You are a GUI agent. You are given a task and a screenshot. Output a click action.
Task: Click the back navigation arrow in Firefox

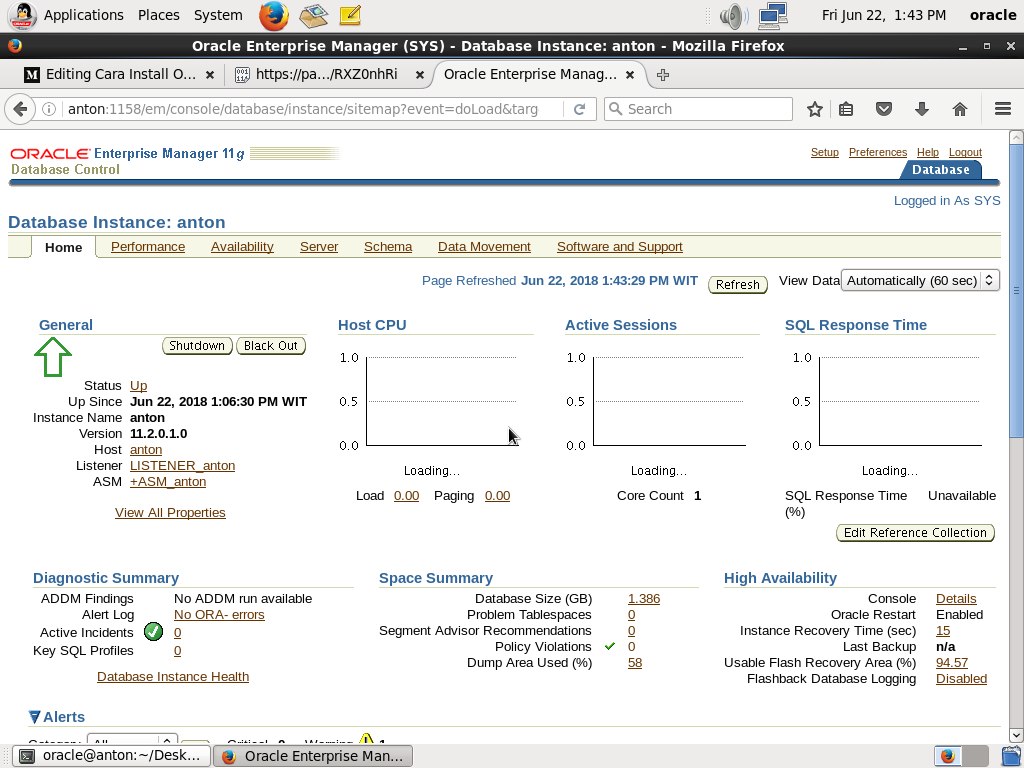[x=20, y=109]
